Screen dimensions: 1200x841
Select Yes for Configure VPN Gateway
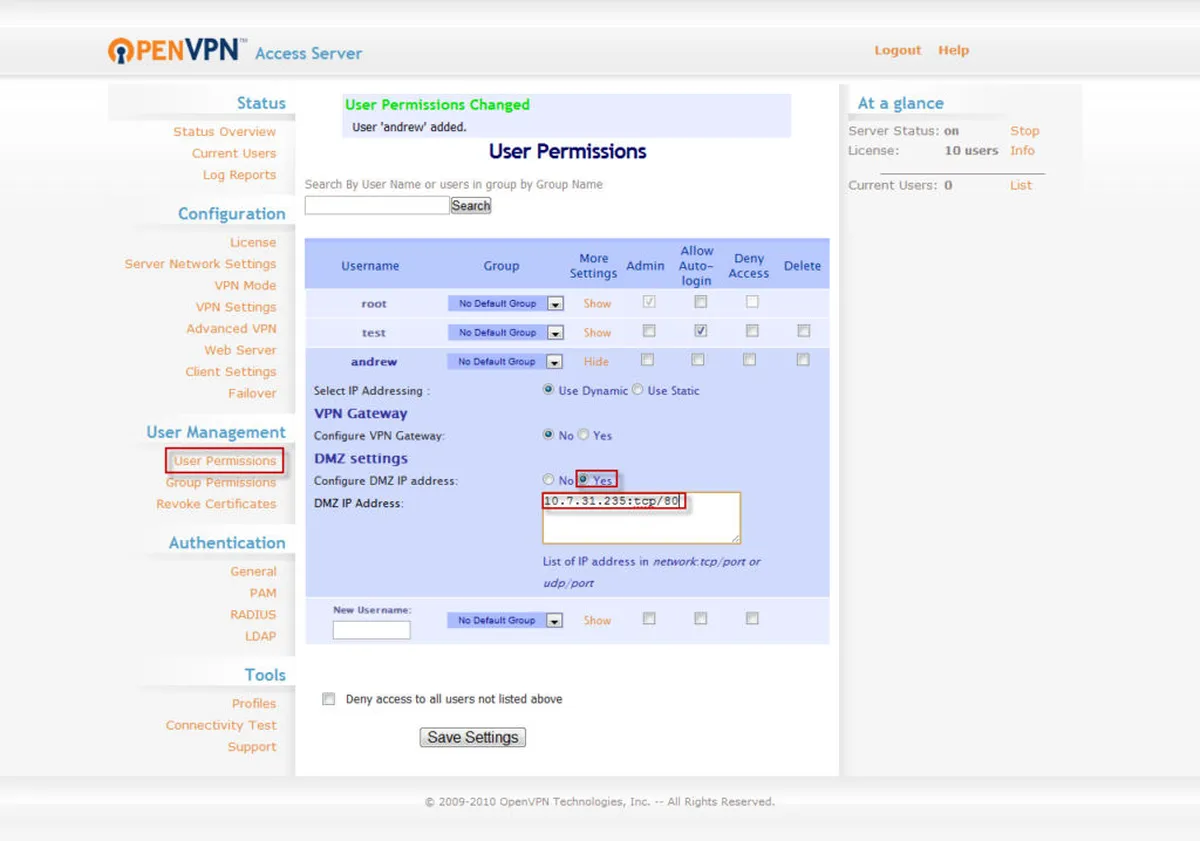click(583, 435)
